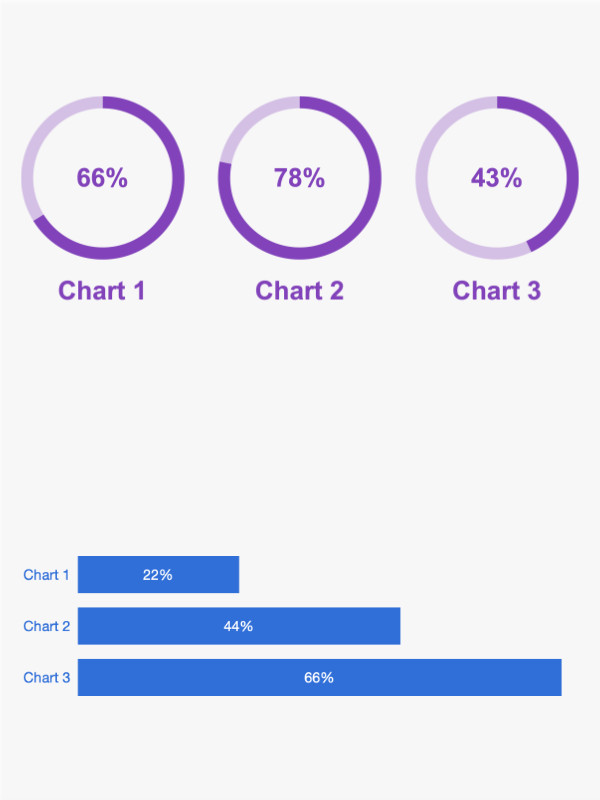The width and height of the screenshot is (600, 800).
Task: Click the purple Chart 2 heading
Action: [x=299, y=291]
